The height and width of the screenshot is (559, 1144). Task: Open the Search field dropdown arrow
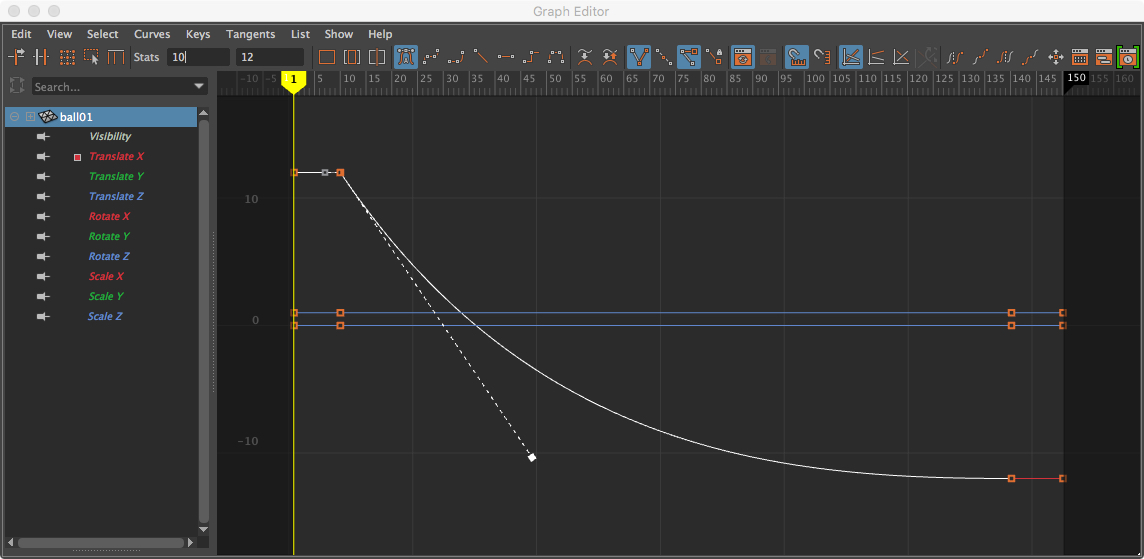pos(199,87)
